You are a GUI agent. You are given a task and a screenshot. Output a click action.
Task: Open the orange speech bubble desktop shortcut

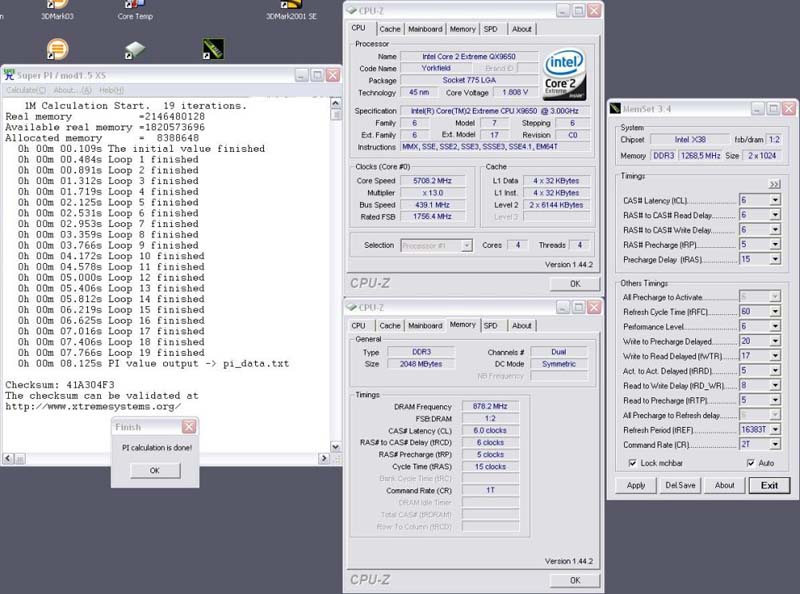coord(57,49)
